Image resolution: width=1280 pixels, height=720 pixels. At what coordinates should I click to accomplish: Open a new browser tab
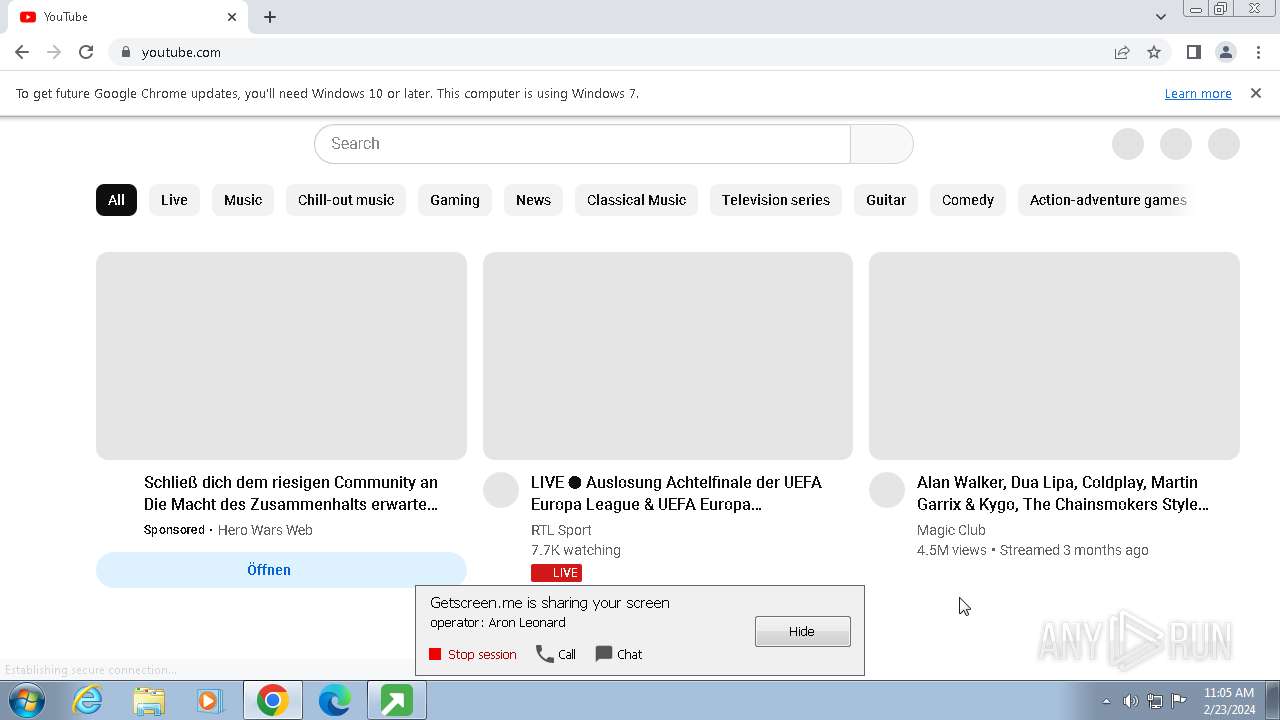click(270, 17)
